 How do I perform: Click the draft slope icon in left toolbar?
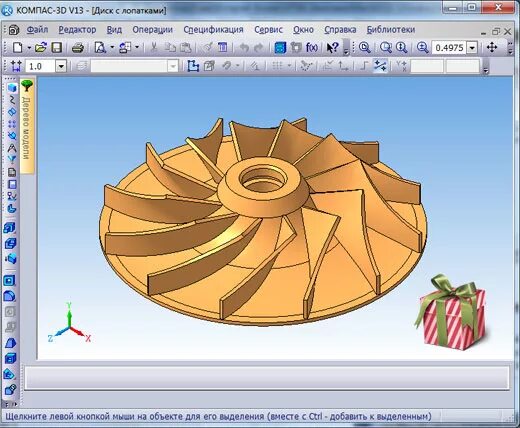[10, 343]
